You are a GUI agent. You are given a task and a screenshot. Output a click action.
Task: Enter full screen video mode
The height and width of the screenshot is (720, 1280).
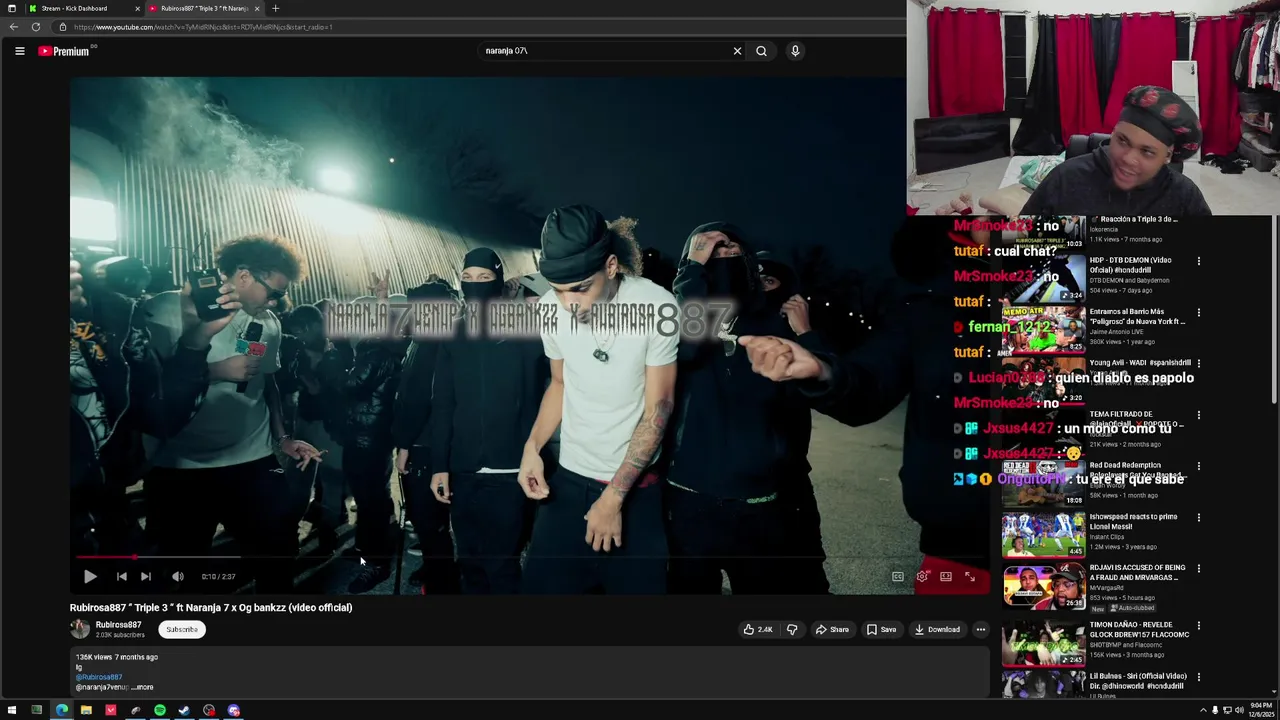point(970,577)
